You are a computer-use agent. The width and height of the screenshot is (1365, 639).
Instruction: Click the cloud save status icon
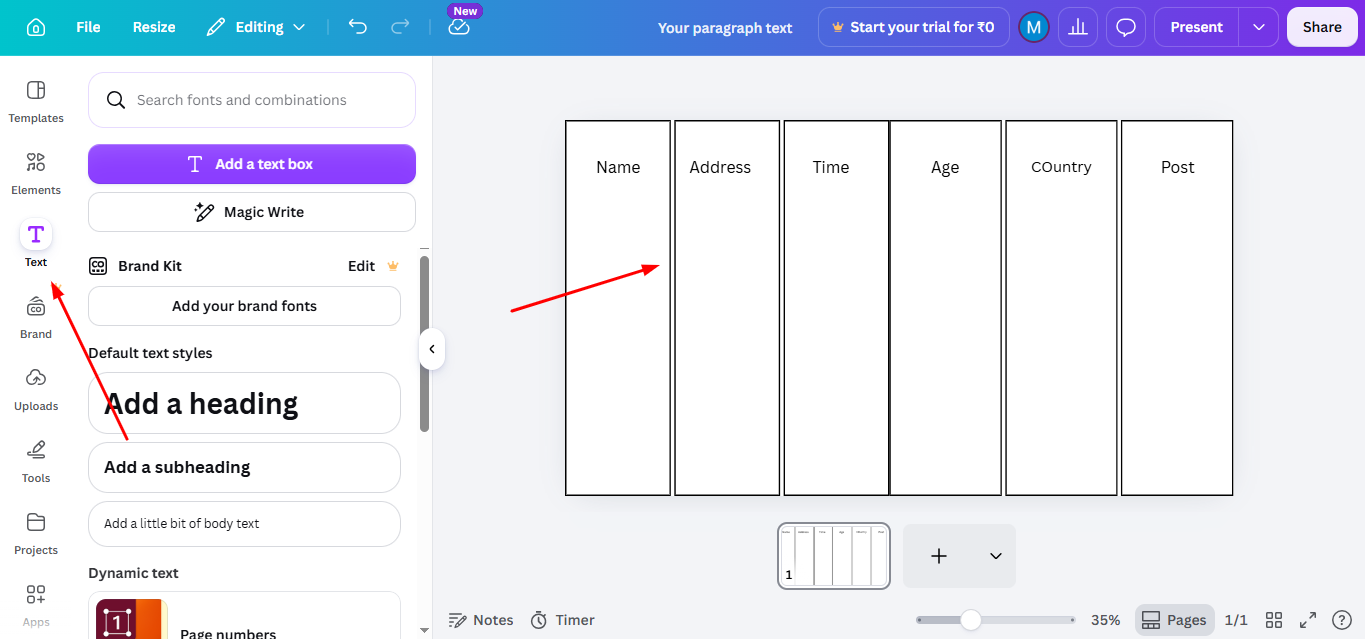coord(459,27)
